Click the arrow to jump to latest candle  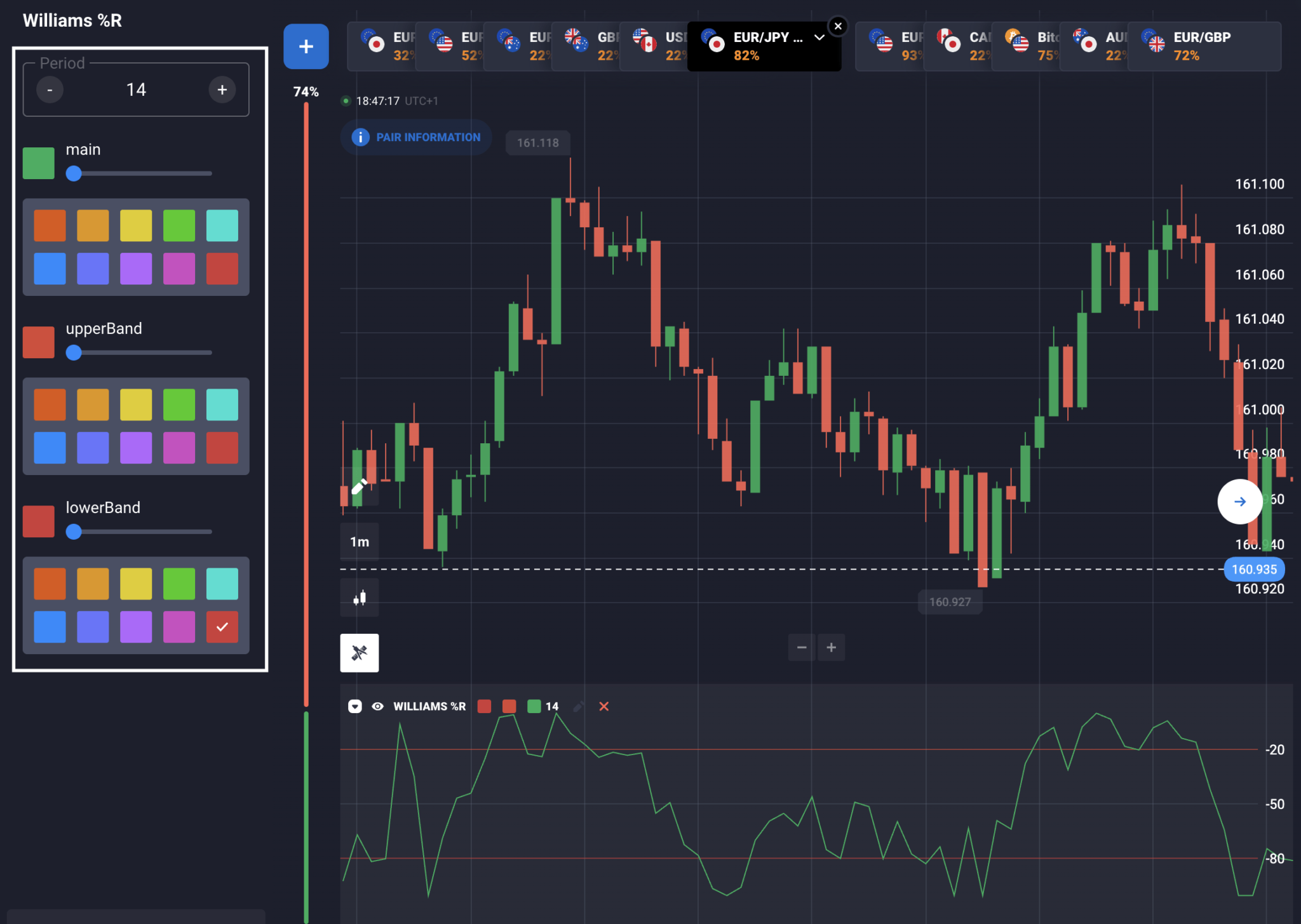[x=1240, y=502]
